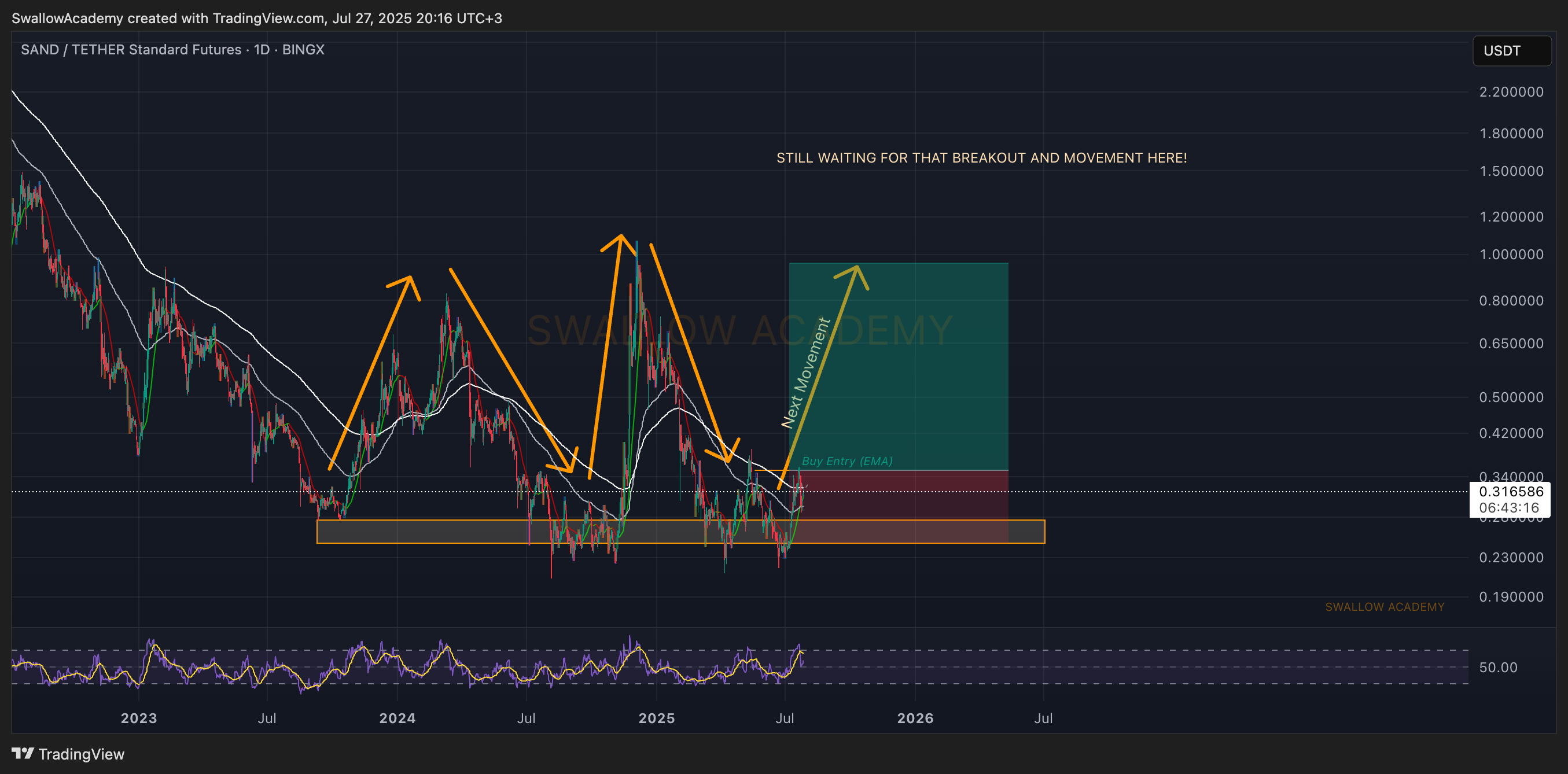Click the 2.200000 price axis label

point(1511,92)
